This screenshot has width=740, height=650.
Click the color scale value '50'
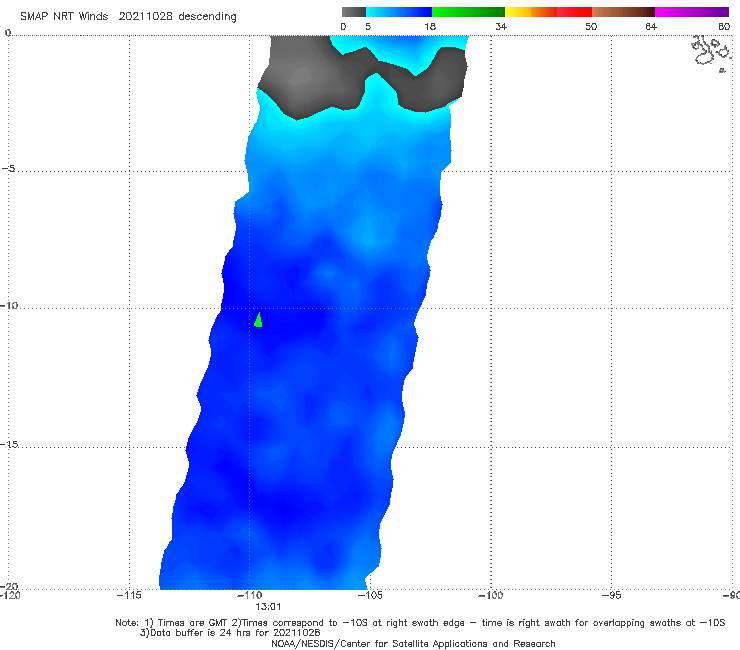(591, 27)
